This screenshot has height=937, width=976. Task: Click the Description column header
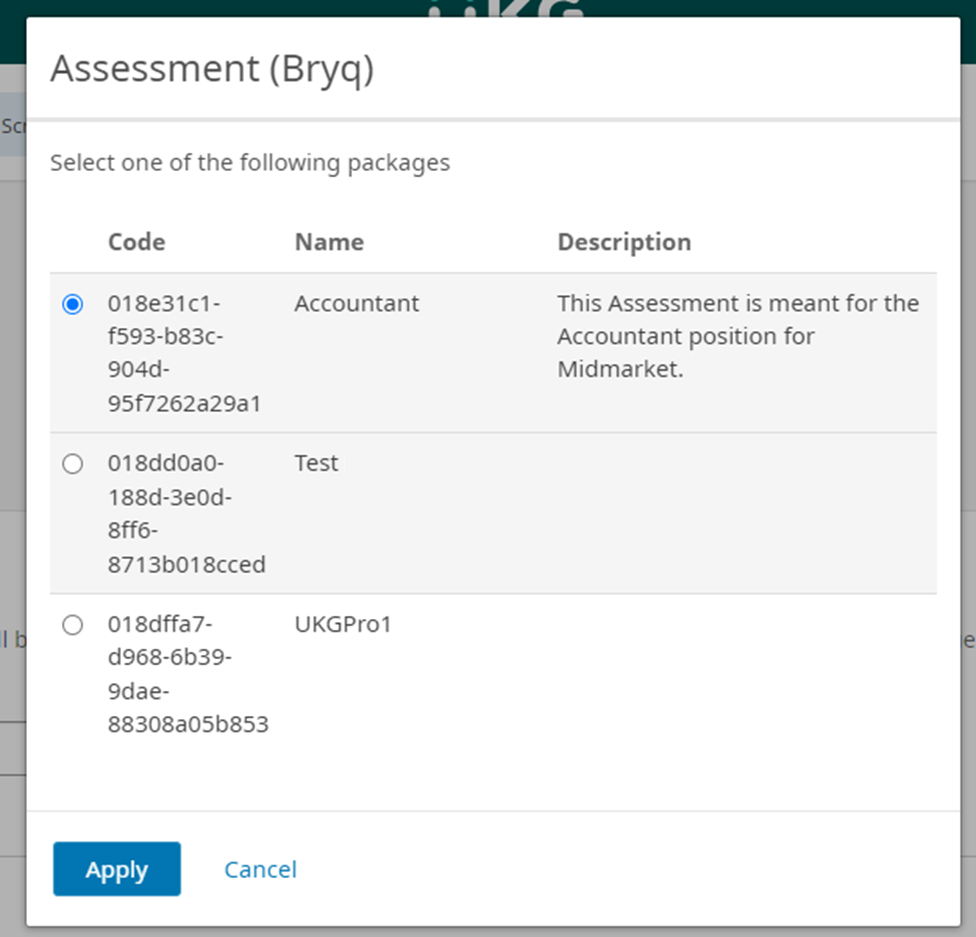click(x=624, y=242)
